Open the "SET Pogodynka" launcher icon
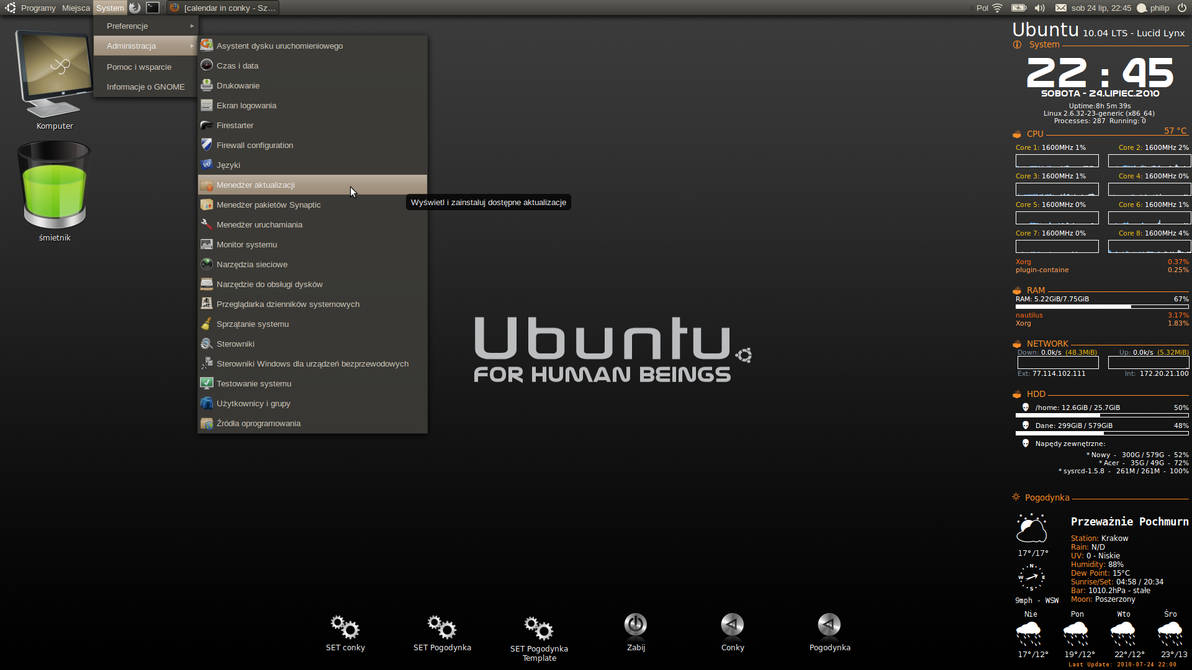Image resolution: width=1192 pixels, height=670 pixels. [x=441, y=628]
